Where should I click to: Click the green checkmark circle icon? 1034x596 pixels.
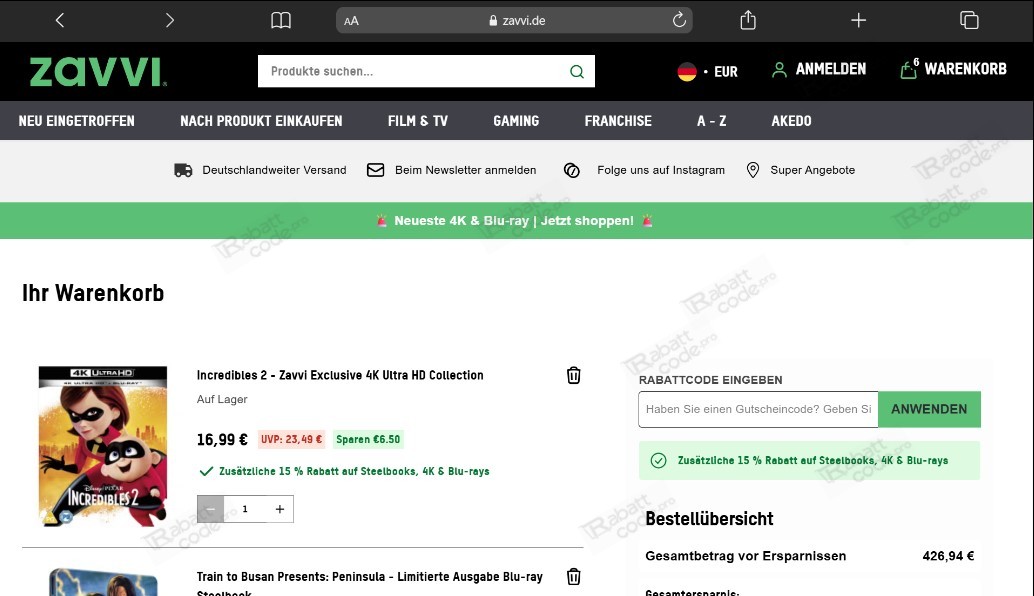(x=658, y=461)
